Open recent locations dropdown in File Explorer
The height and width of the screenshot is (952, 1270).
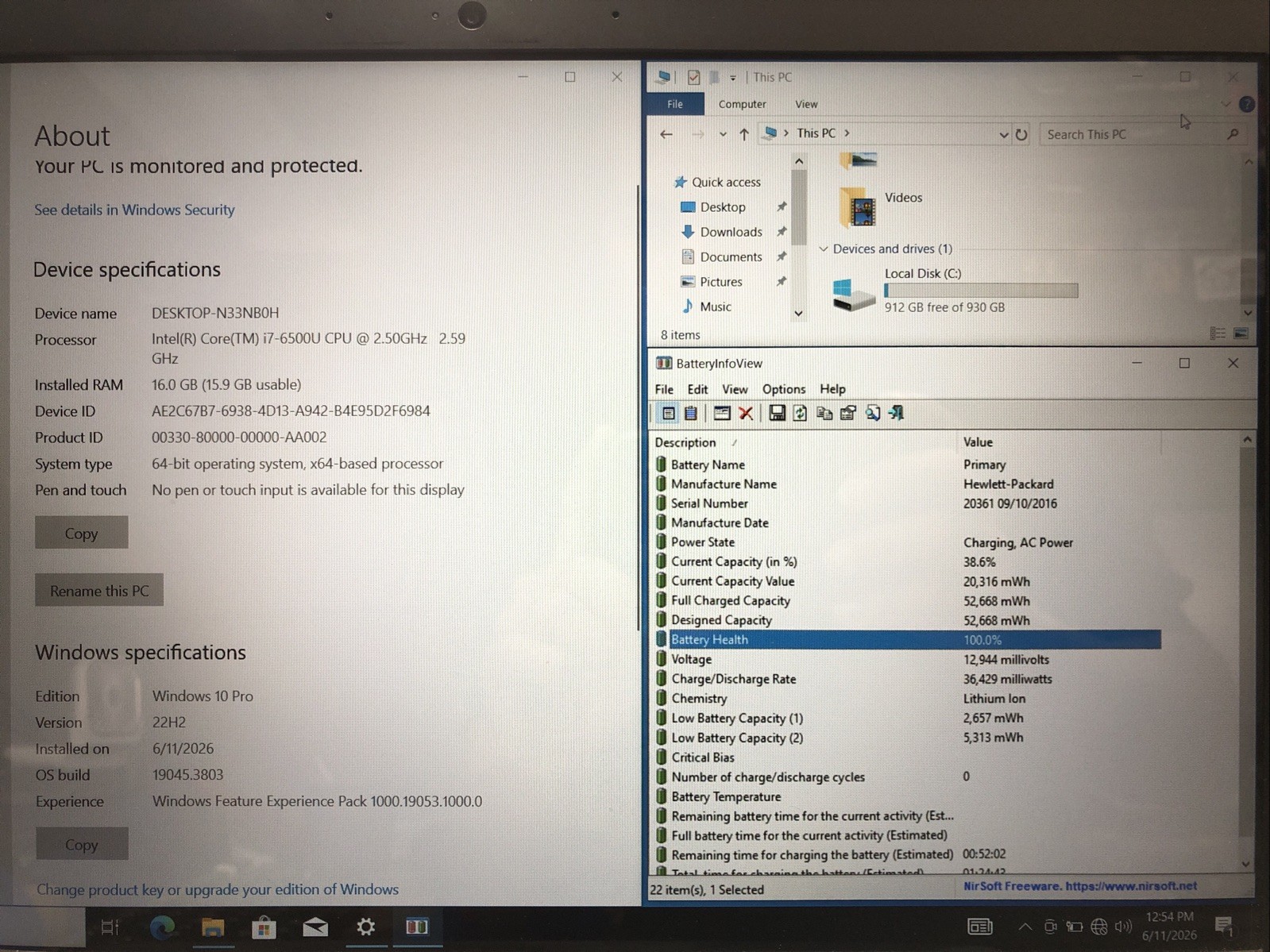[x=723, y=134]
